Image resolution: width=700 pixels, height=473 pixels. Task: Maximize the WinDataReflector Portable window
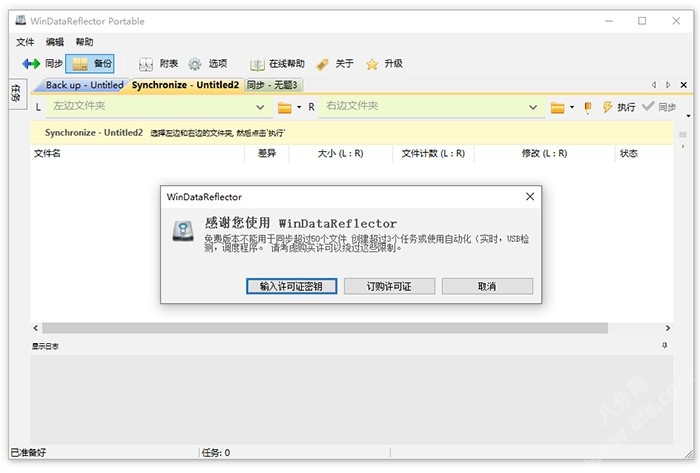[x=642, y=21]
